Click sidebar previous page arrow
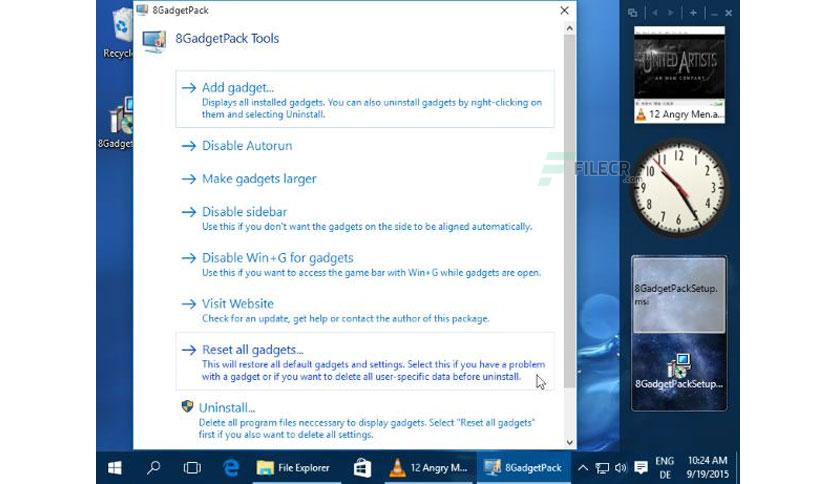 pos(655,13)
